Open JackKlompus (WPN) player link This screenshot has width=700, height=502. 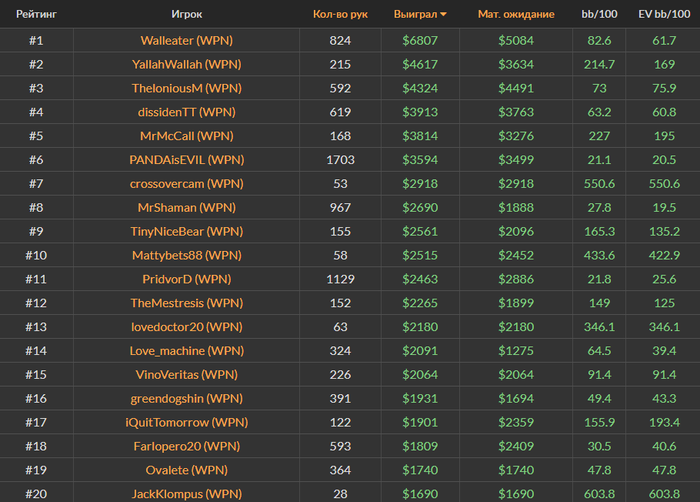click(x=186, y=493)
